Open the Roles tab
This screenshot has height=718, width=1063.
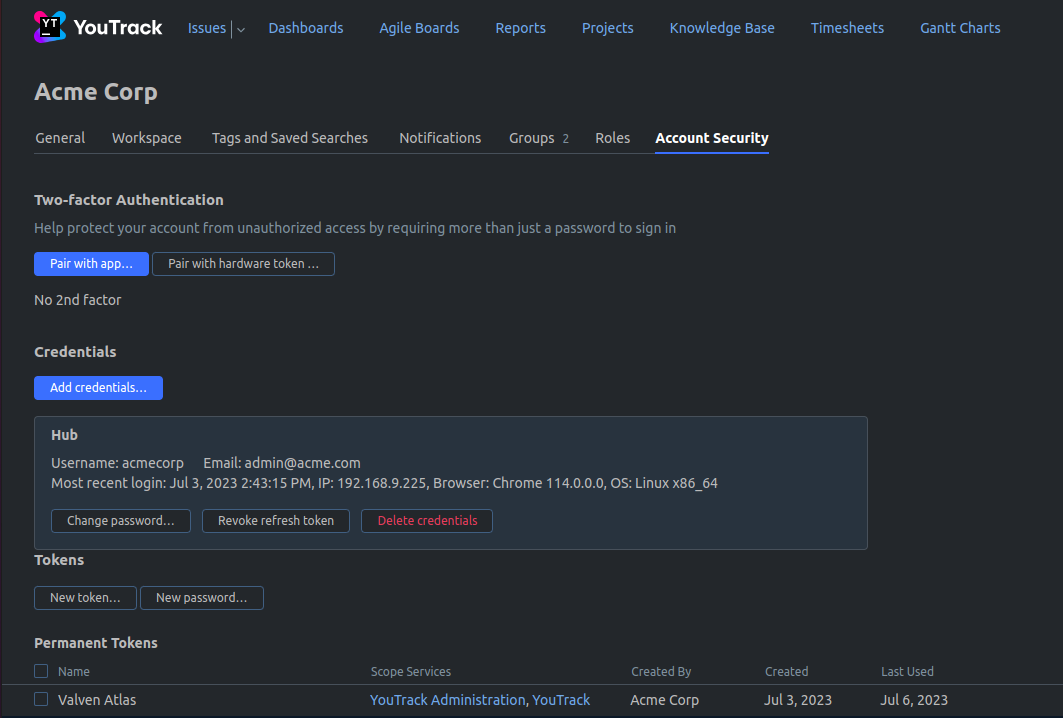612,138
